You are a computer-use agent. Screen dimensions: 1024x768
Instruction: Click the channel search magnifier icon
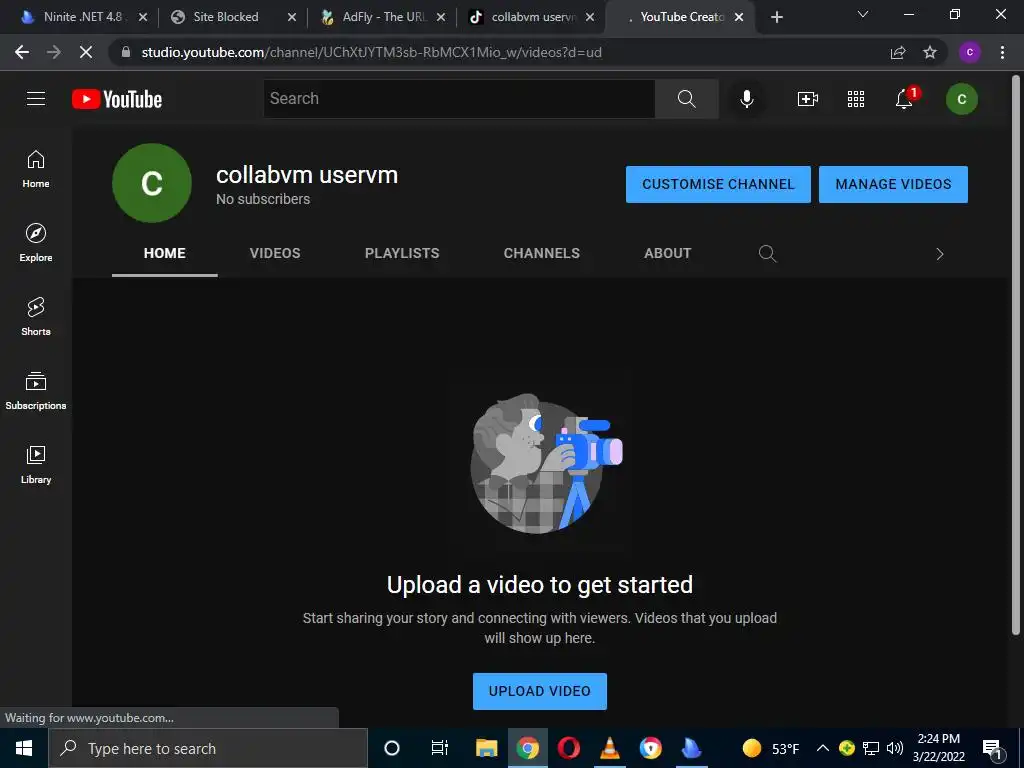pos(767,253)
